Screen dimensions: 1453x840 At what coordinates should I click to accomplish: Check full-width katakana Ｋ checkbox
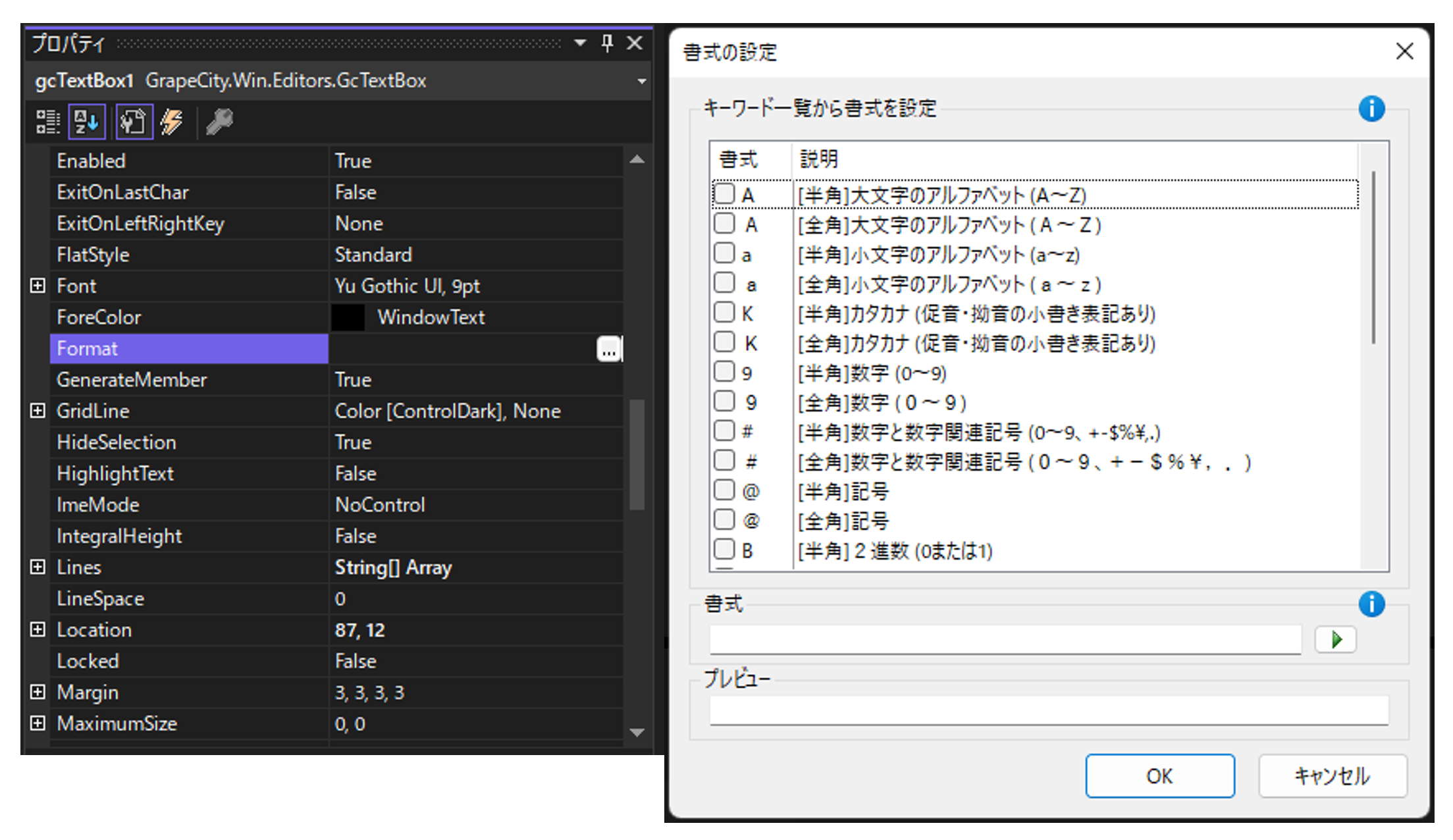[x=725, y=342]
